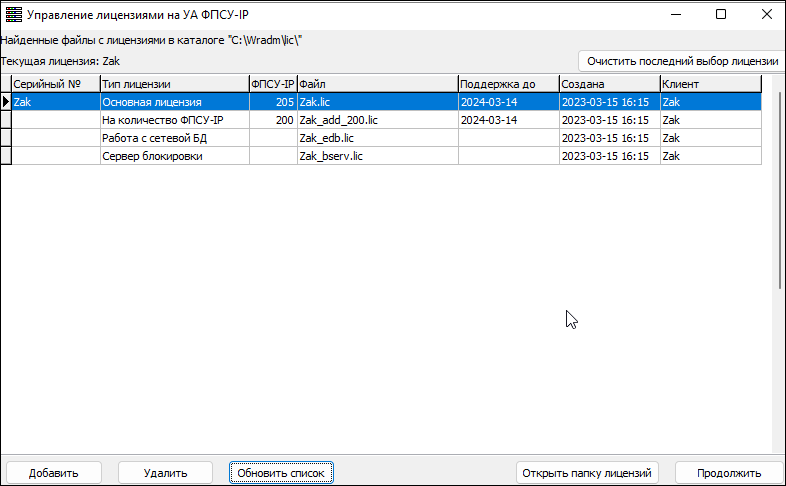Select the Работа с сетевой БД row
Image resolution: width=786 pixels, height=486 pixels.
(173, 138)
